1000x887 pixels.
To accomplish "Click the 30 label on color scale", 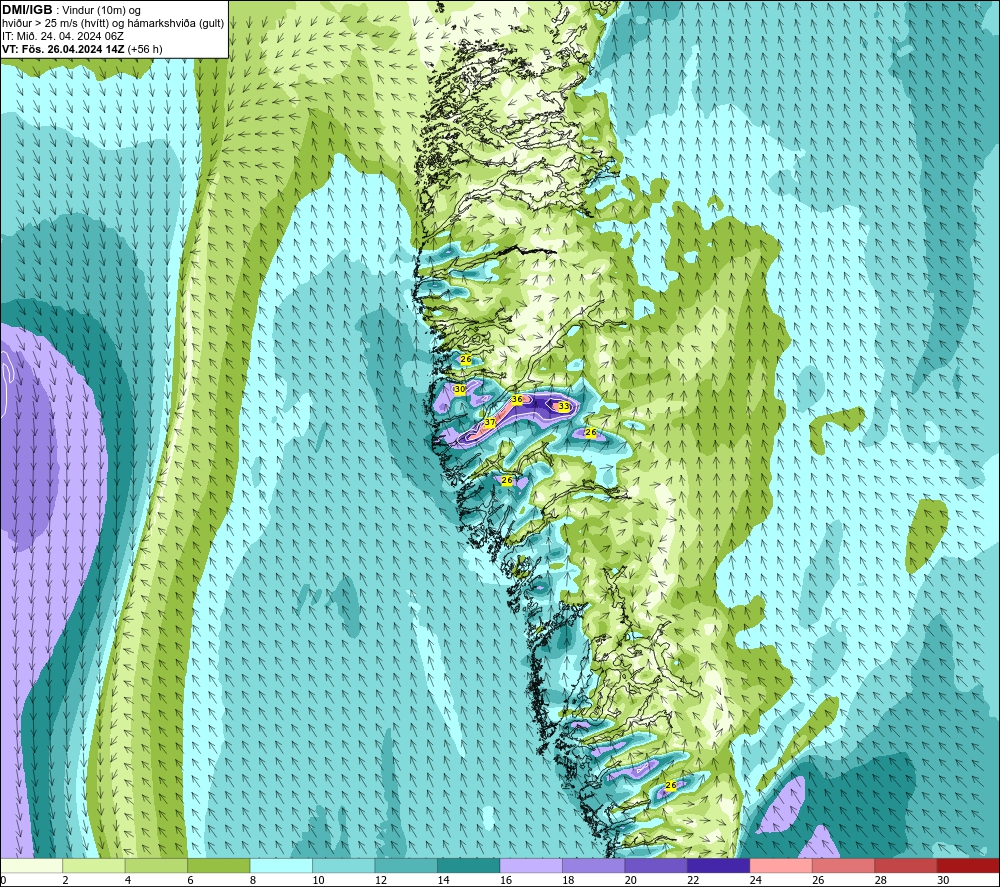I will [x=943, y=880].
